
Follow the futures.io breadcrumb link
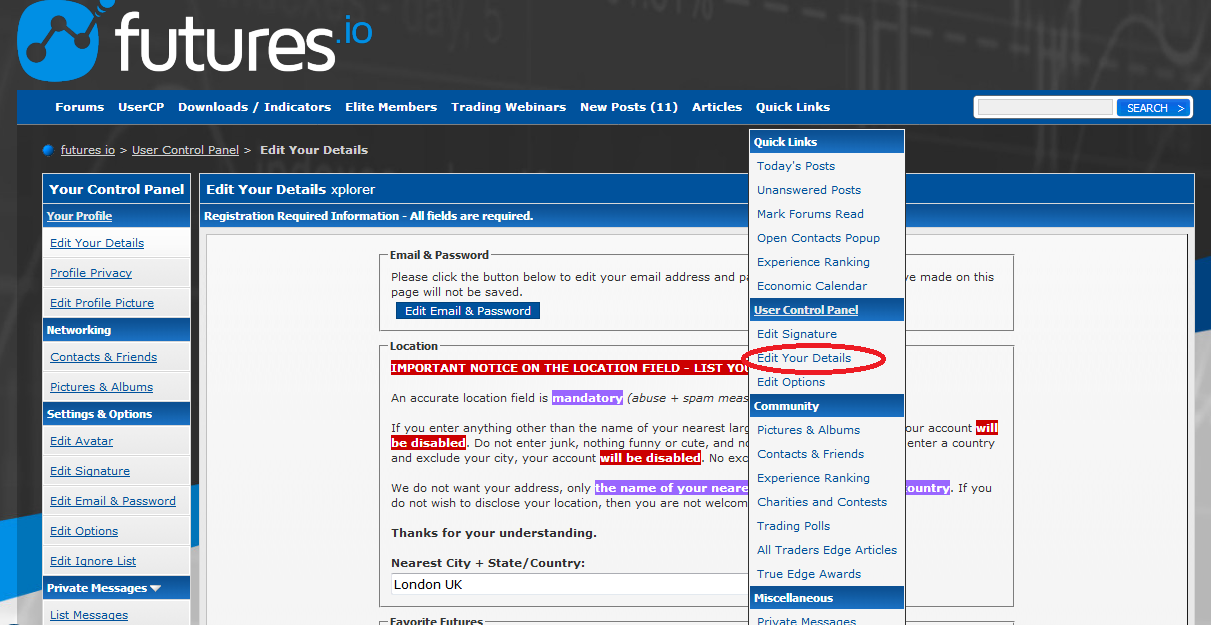point(88,150)
